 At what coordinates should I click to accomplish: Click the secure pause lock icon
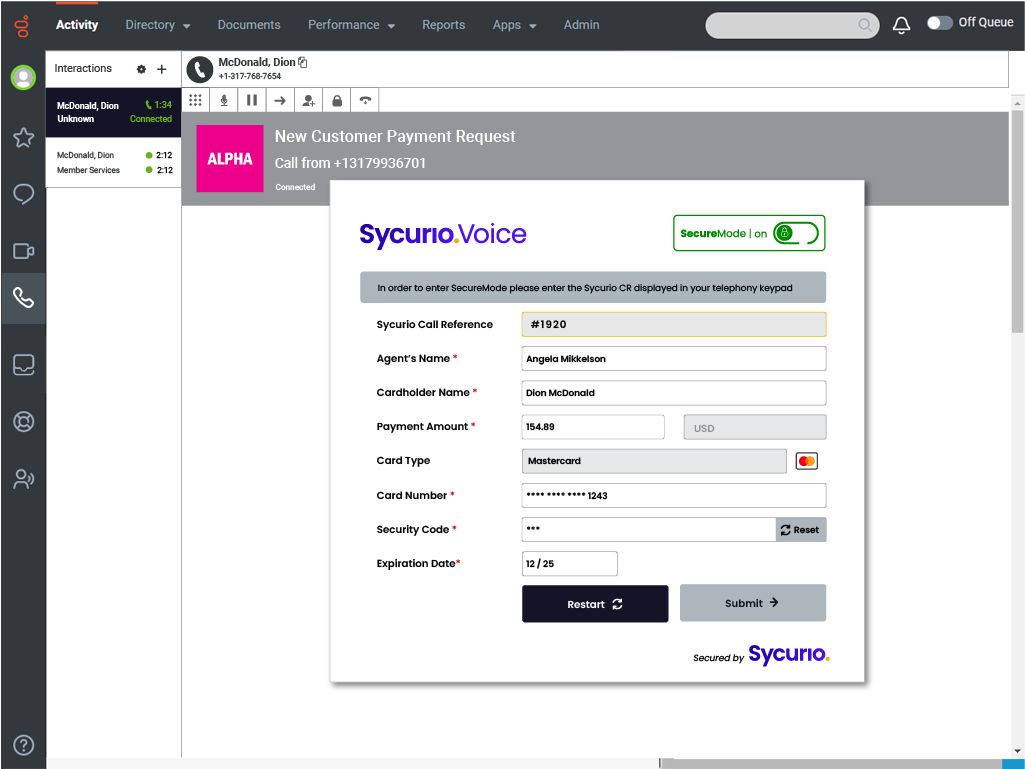pyautogui.click(x=337, y=100)
